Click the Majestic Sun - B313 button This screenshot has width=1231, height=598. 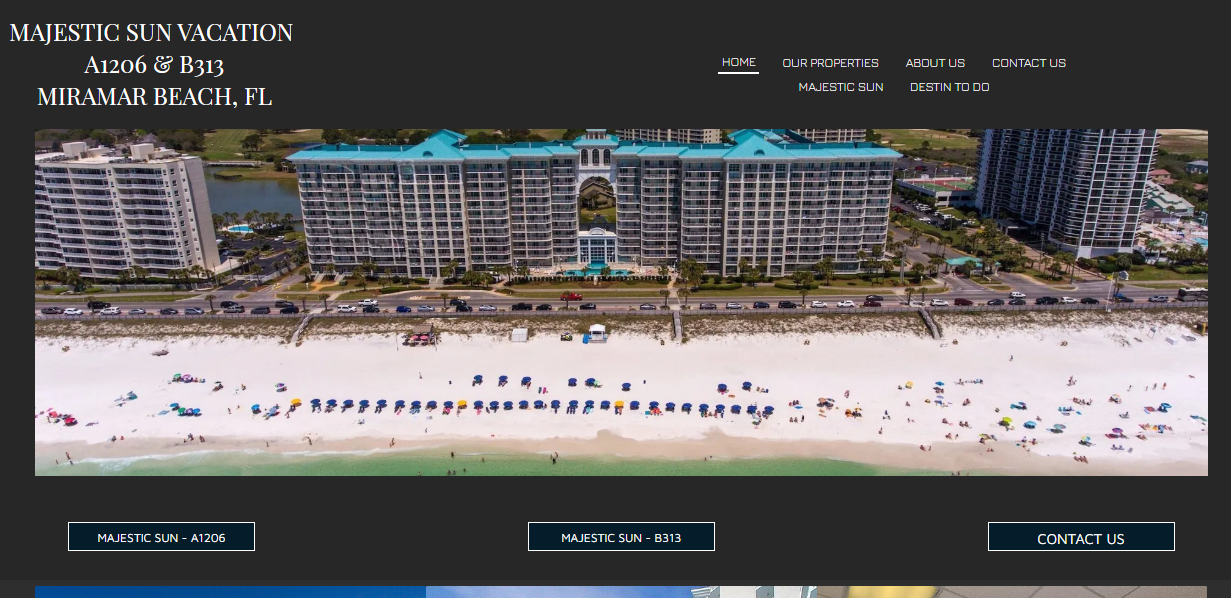click(621, 537)
